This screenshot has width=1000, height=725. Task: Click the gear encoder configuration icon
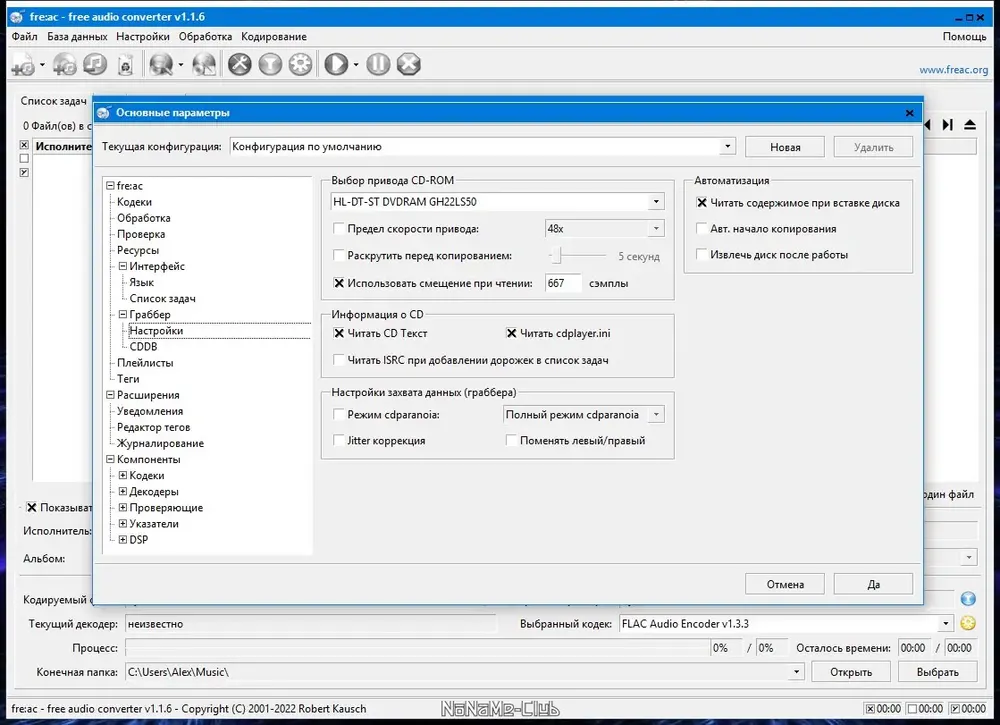pos(300,64)
